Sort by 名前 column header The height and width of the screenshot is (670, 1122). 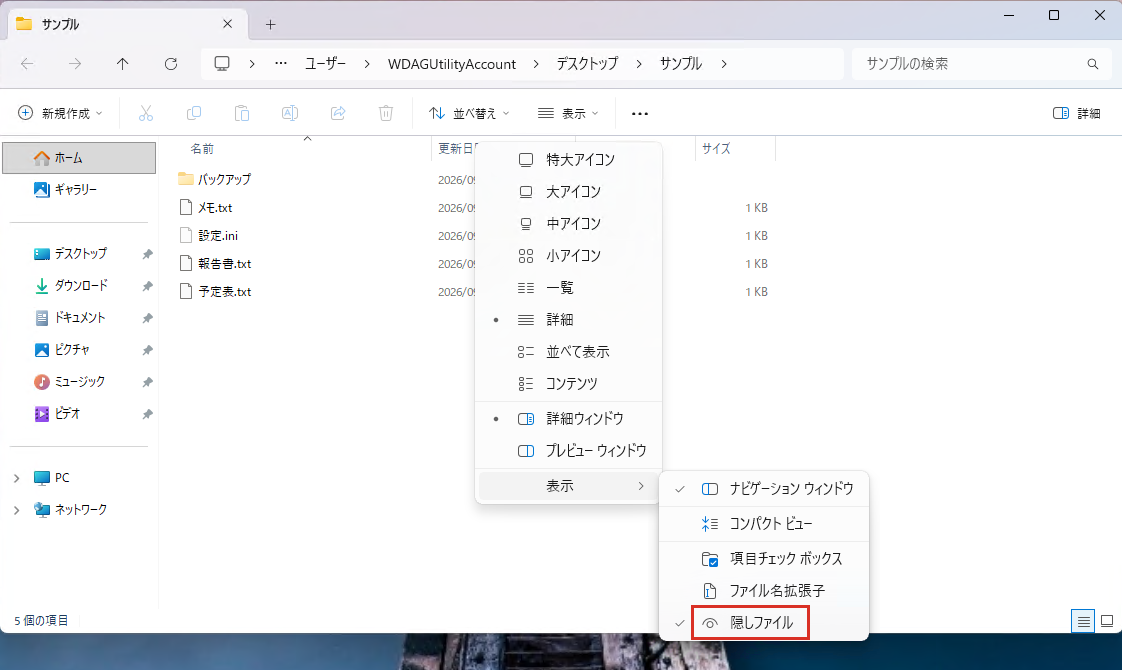pos(202,149)
